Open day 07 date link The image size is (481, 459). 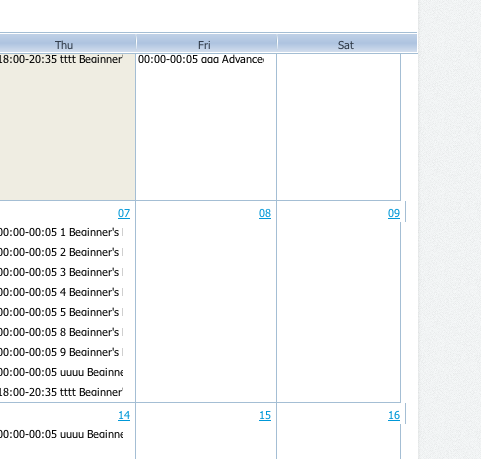pos(124,213)
